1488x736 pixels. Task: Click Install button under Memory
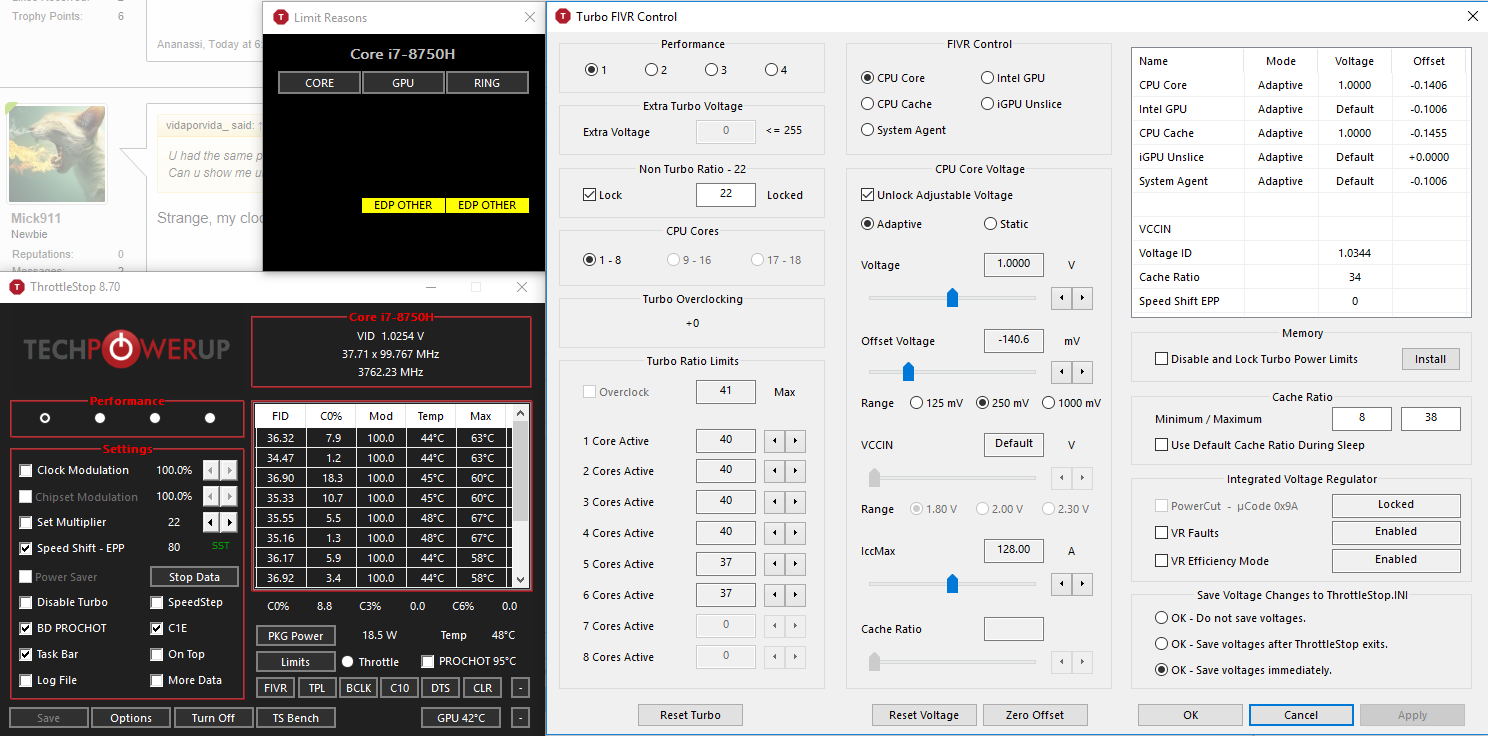click(1430, 359)
